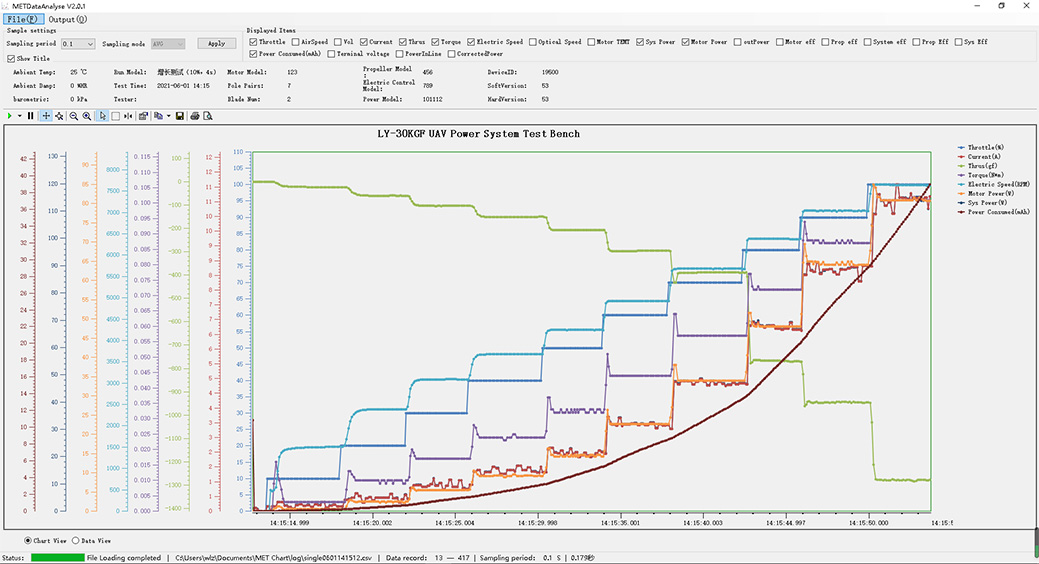Viewport: 1039px width, 564px height.
Task: Open the Output menu
Action: click(x=67, y=19)
